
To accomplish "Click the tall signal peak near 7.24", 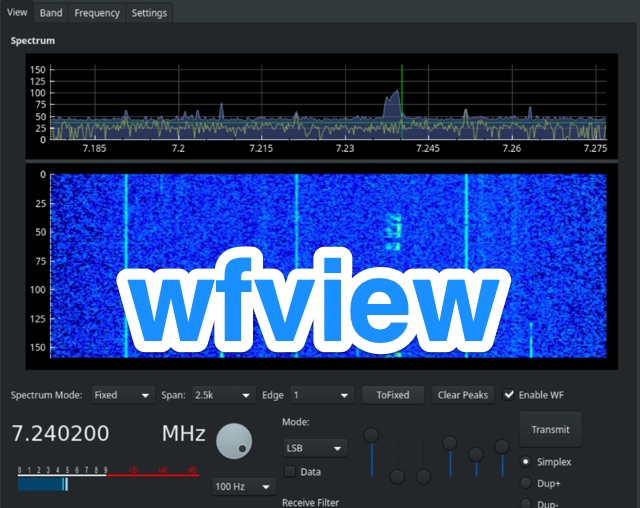I will [393, 104].
